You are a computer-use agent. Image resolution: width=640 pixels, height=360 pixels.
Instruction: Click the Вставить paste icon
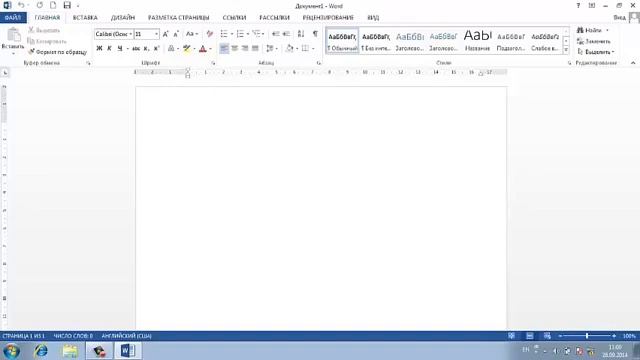(13, 36)
